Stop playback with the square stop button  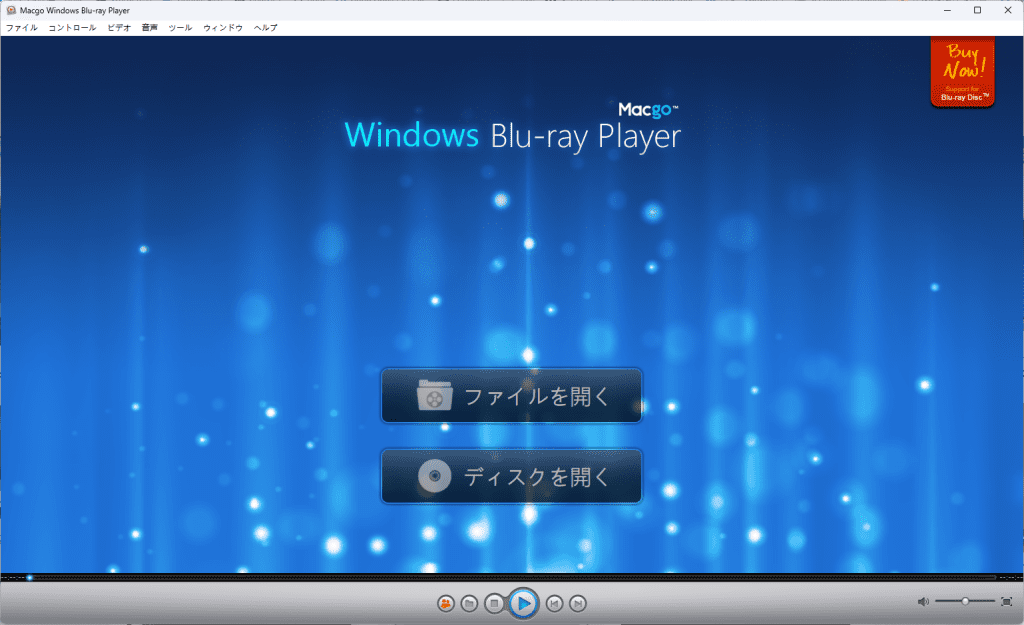point(494,603)
